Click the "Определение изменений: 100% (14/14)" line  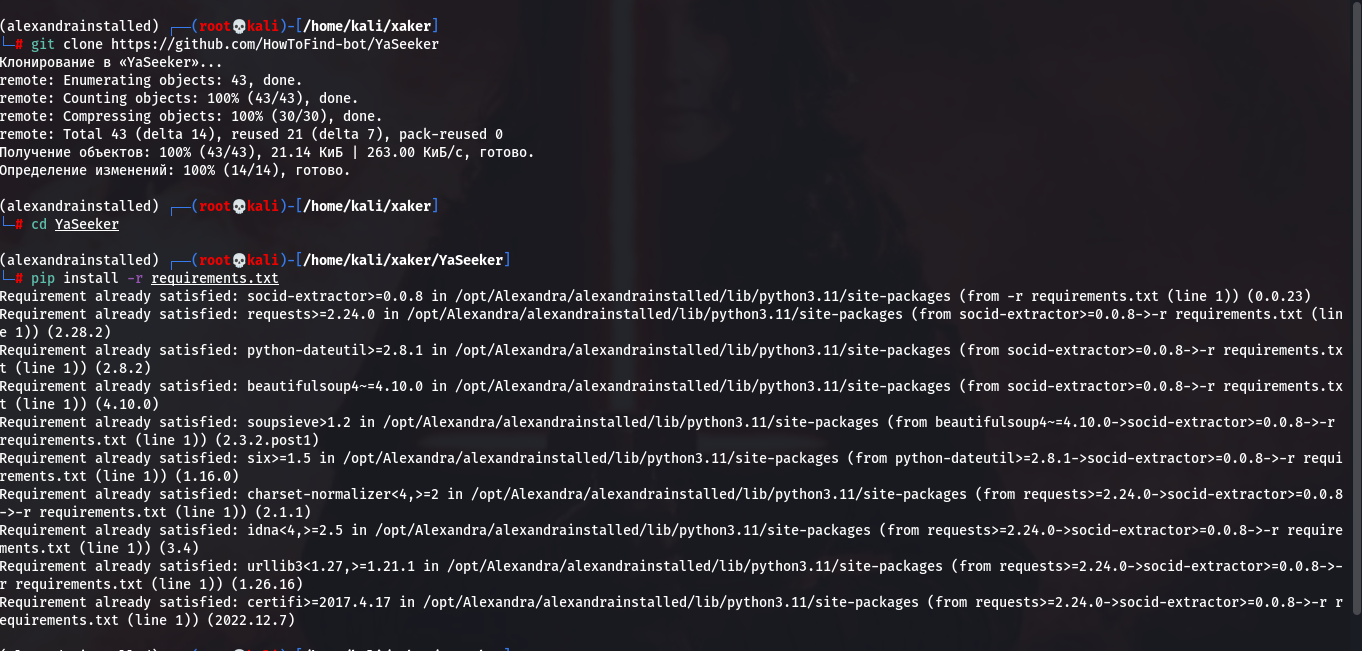click(x=175, y=170)
